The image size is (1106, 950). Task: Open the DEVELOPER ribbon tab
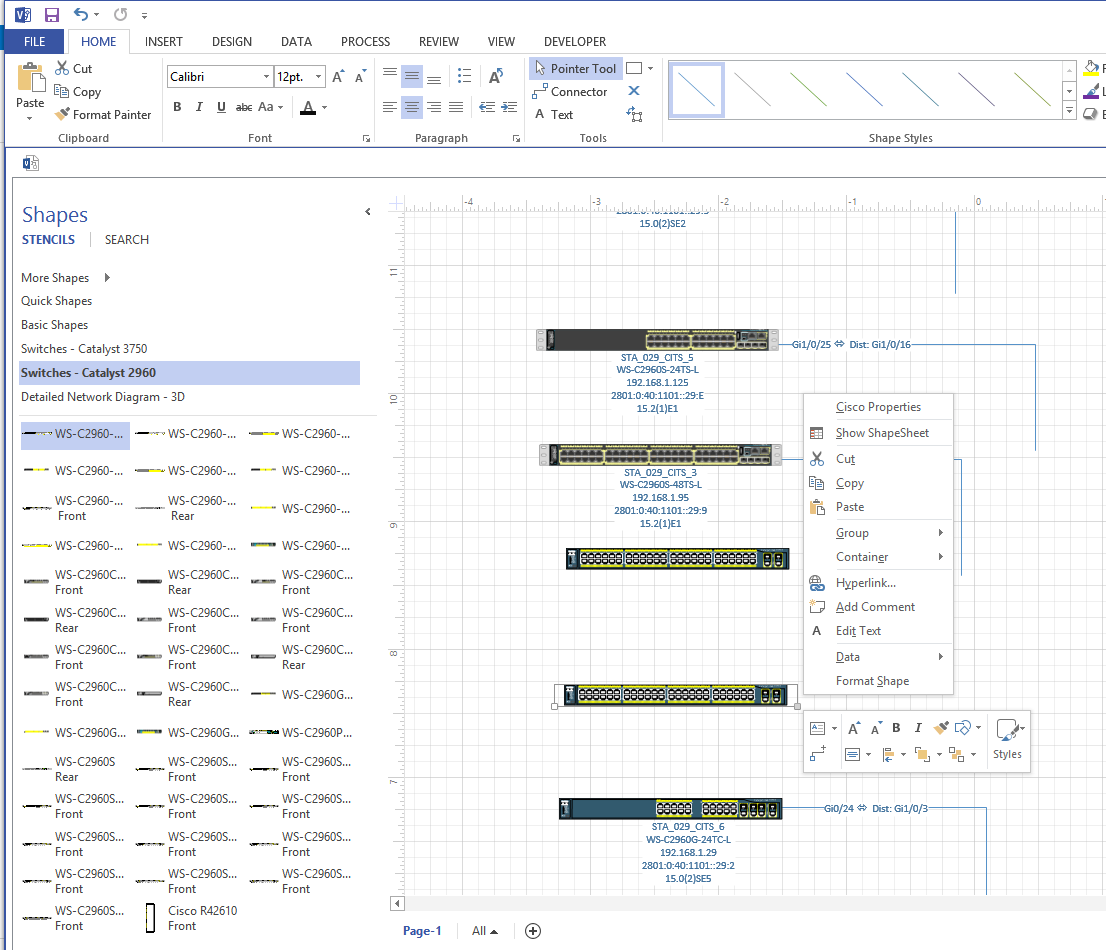click(575, 42)
